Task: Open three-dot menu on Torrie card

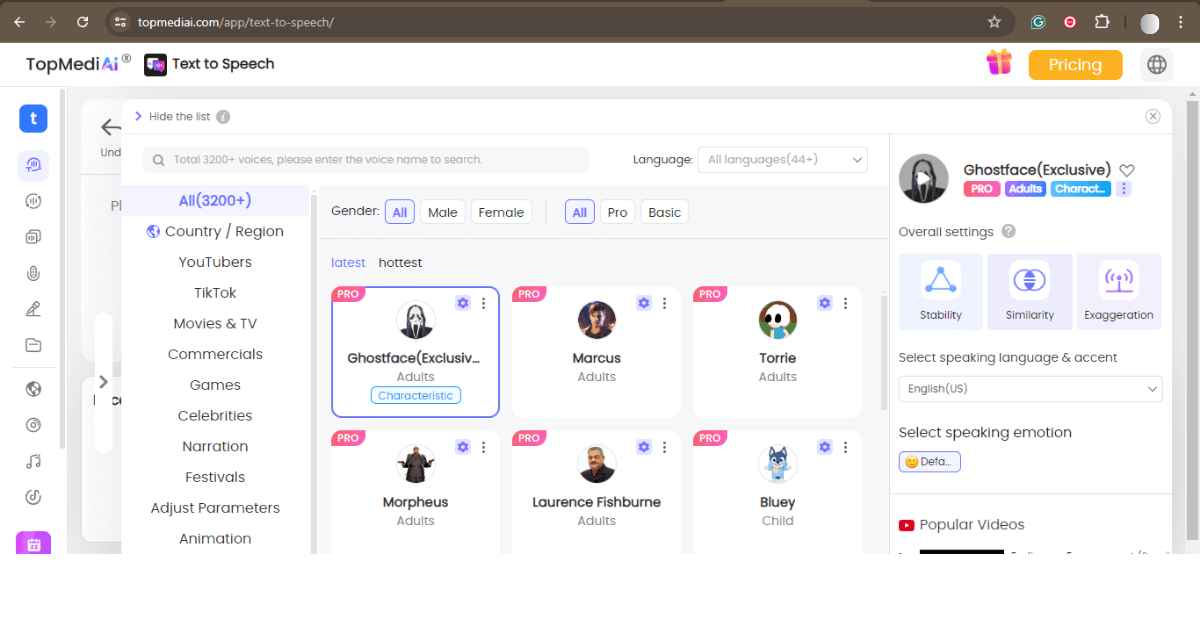Action: coord(845,303)
